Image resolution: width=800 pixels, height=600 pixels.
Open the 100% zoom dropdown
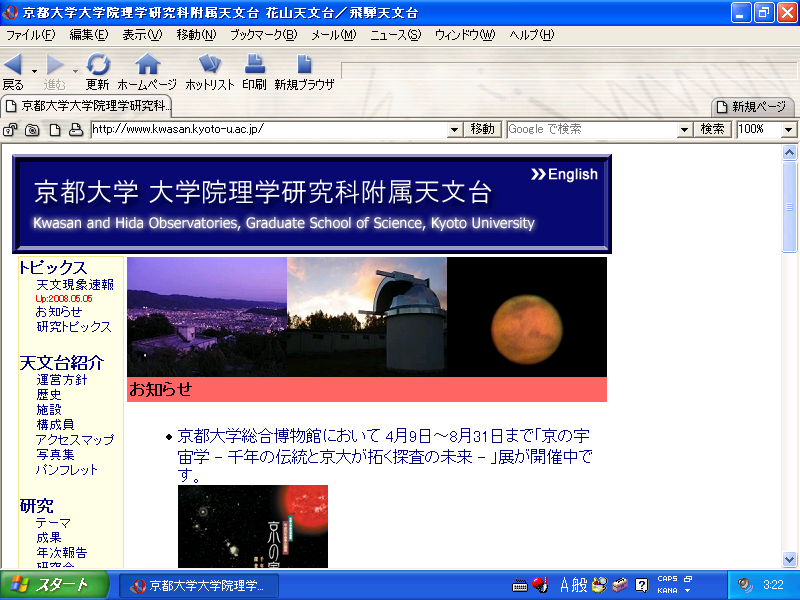tap(788, 130)
